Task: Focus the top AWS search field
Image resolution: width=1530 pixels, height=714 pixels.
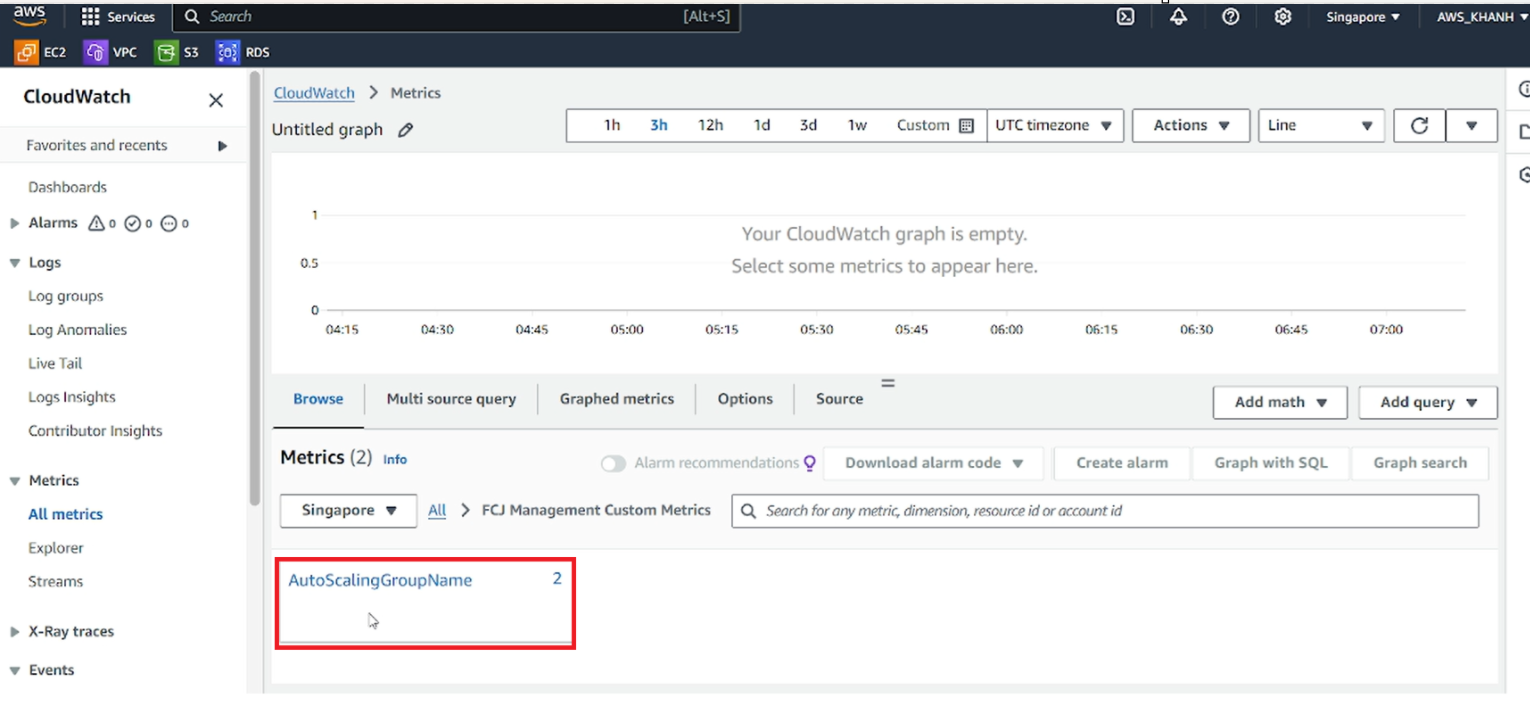Action: pos(456,17)
